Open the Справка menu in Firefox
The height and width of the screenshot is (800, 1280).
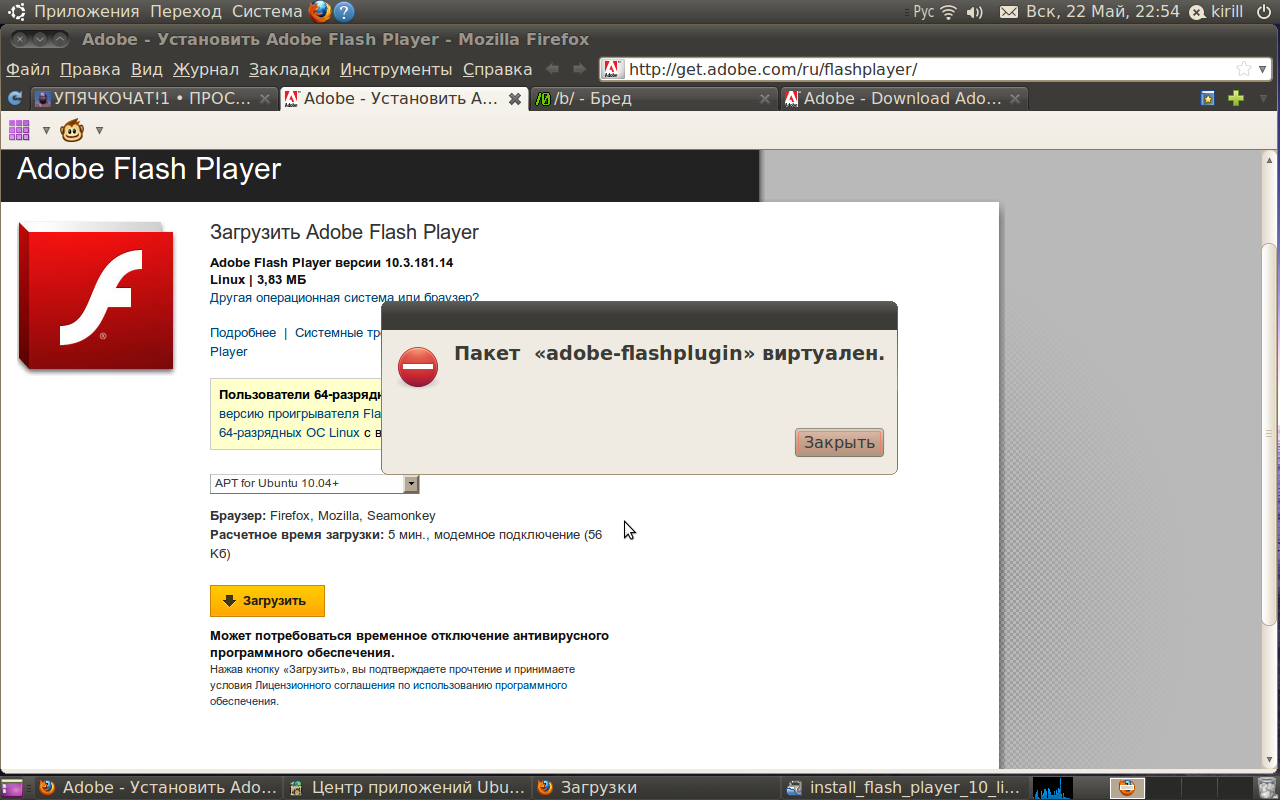click(497, 69)
